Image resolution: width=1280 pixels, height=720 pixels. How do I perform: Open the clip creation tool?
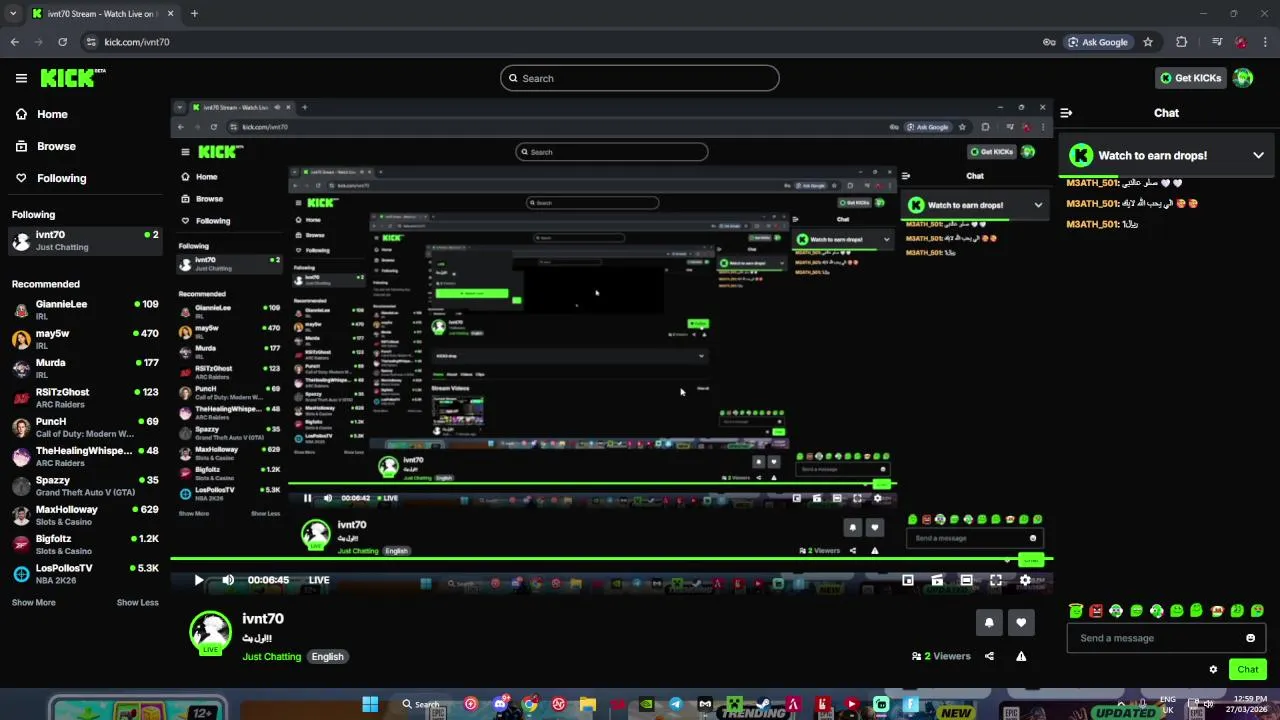[937, 580]
